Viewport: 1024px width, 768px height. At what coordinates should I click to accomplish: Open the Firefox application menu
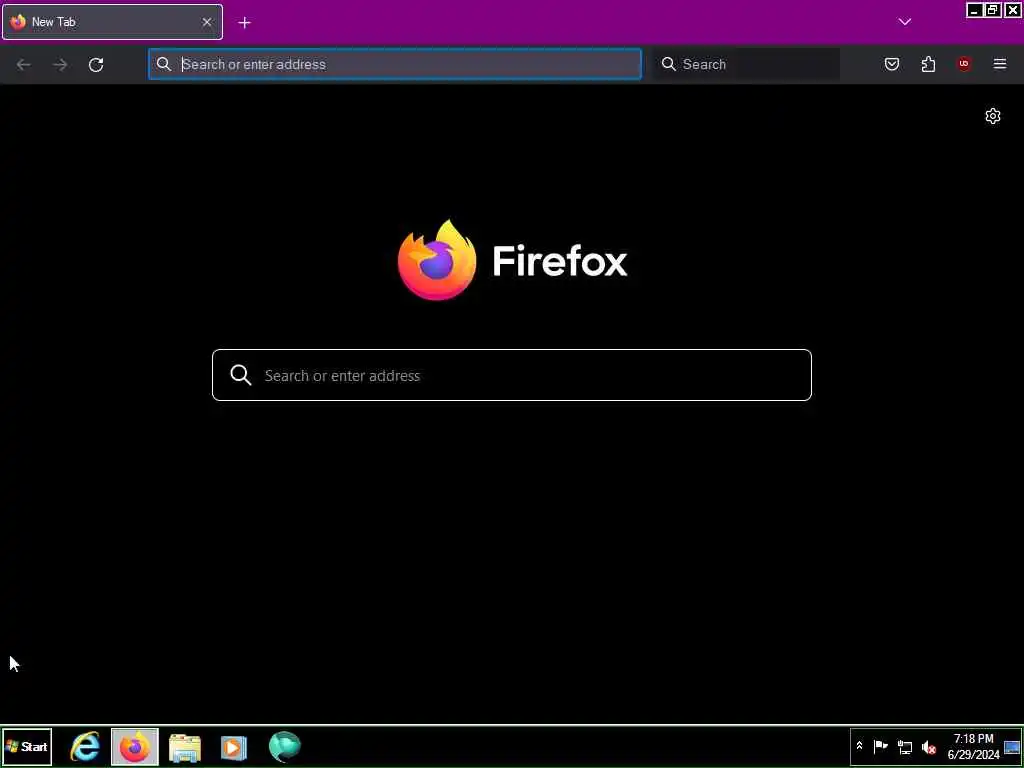[1000, 64]
